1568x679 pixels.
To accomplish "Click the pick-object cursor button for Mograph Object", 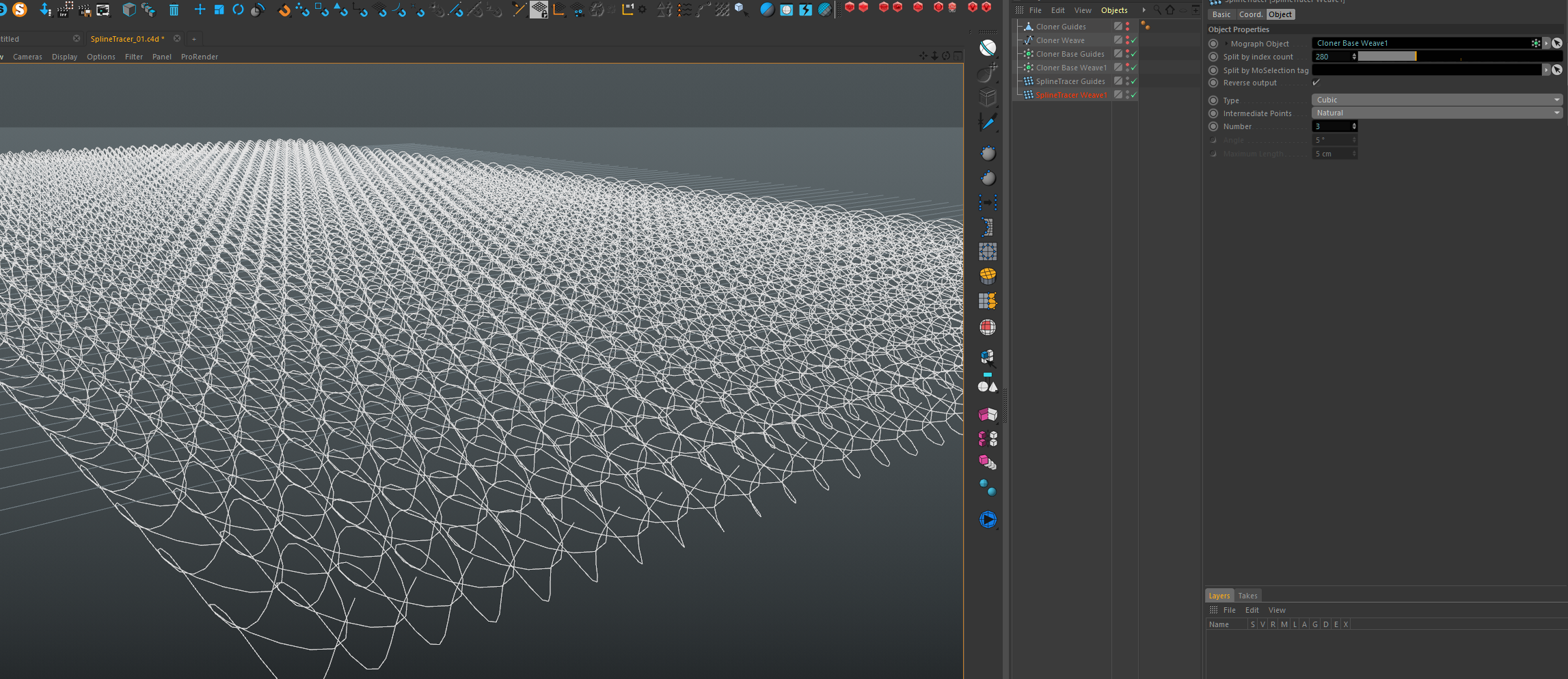I will pos(1557,43).
